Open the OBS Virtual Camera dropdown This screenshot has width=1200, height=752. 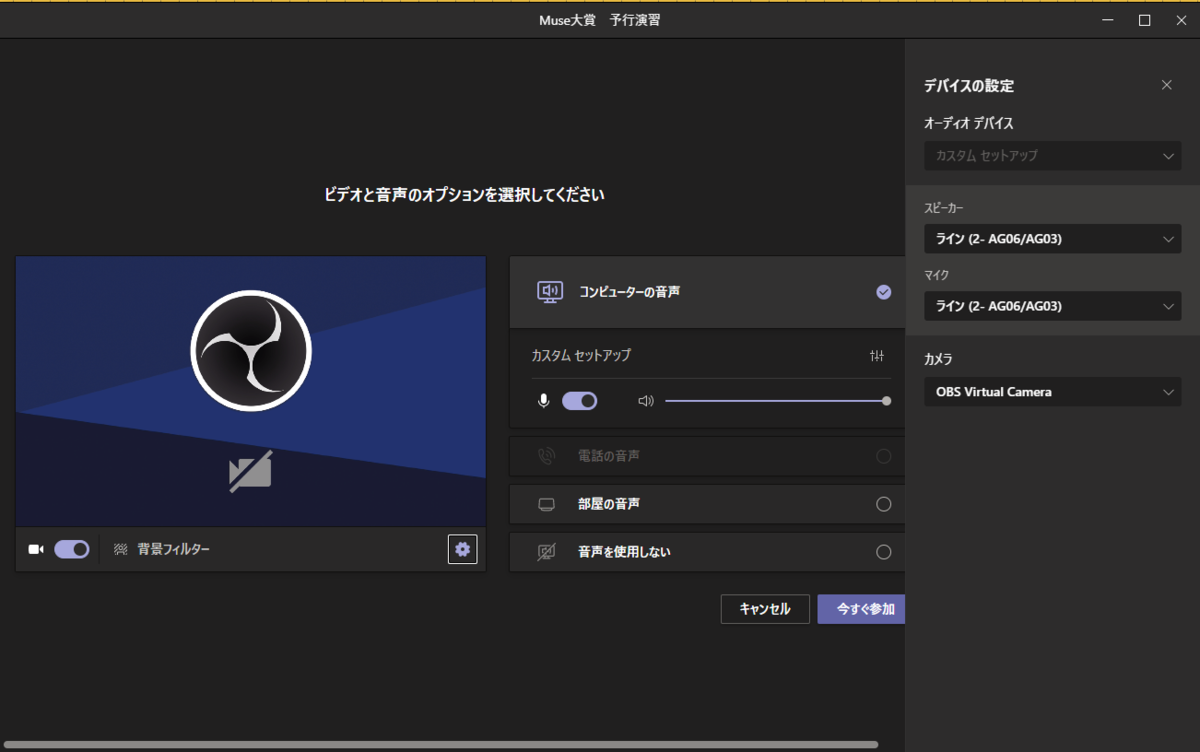1051,391
